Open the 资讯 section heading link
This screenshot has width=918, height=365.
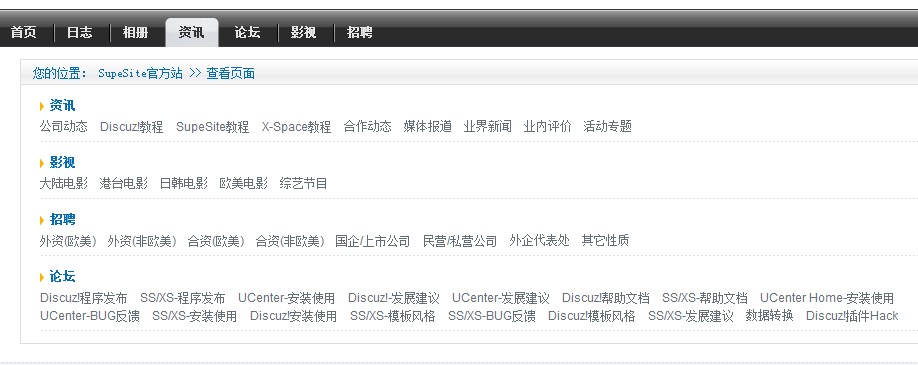click(x=62, y=105)
